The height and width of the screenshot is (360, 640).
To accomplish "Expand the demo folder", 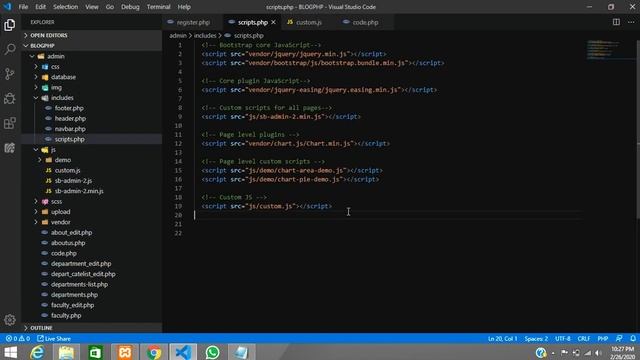I will (40, 160).
